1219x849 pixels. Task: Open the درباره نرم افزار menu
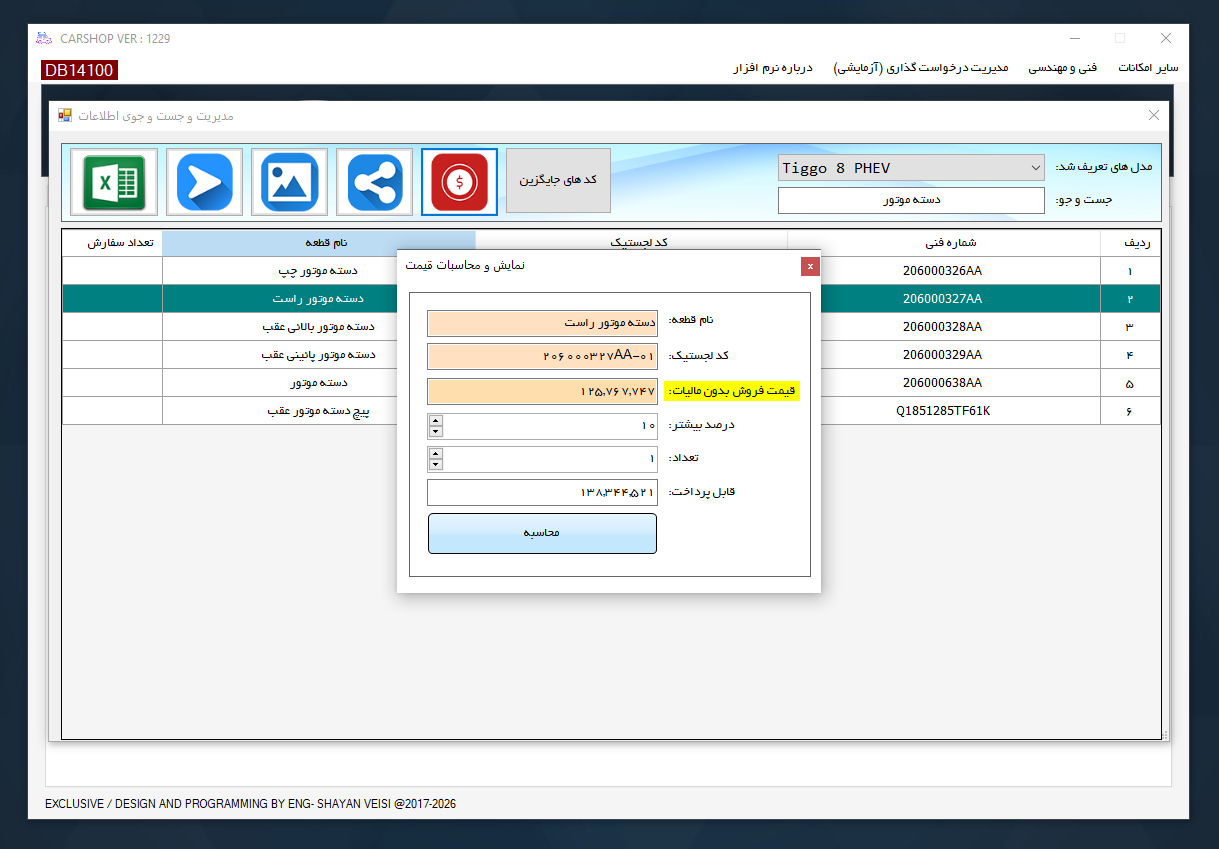click(x=773, y=68)
